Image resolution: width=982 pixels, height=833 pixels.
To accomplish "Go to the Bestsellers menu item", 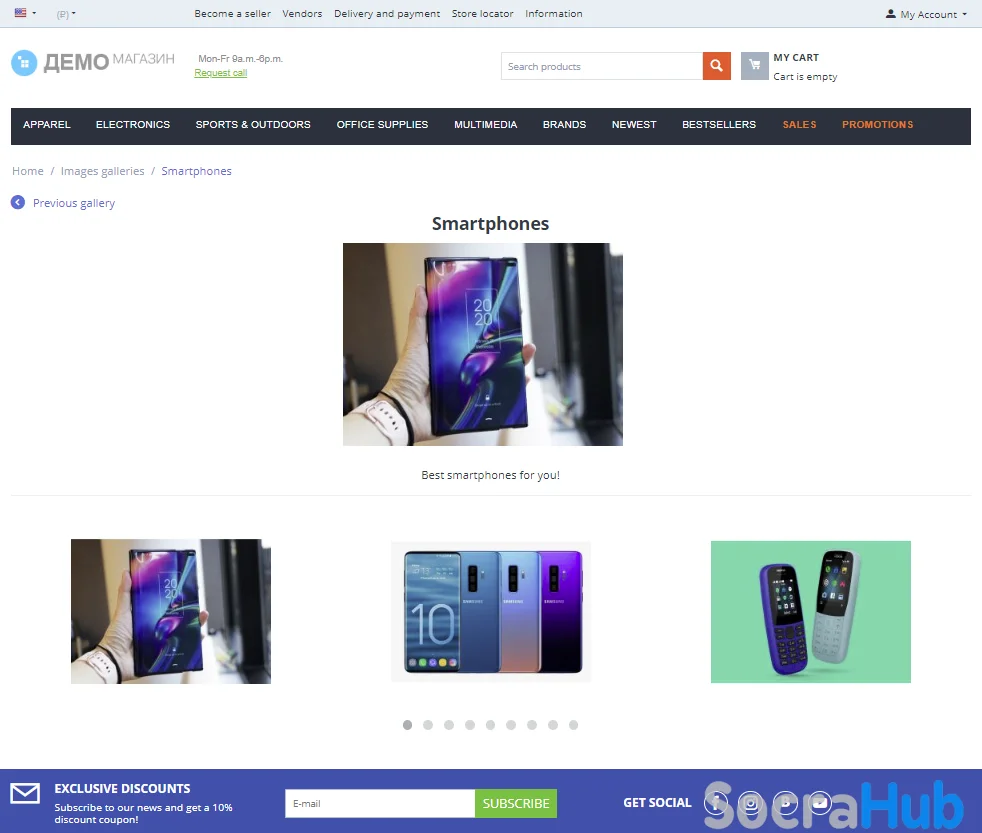I will click(719, 125).
